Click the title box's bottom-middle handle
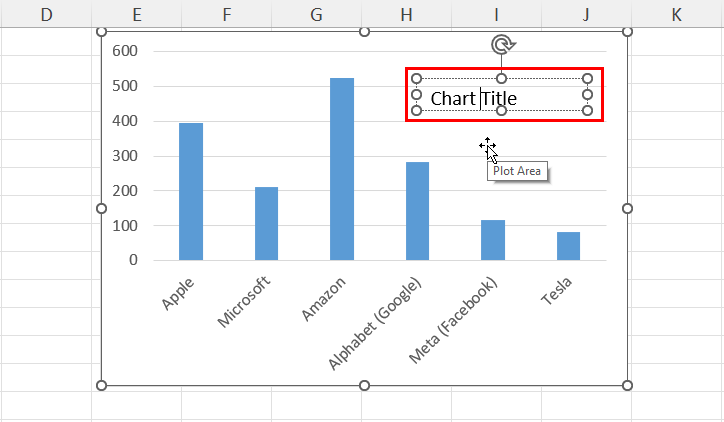Viewport: 724px width, 422px height. pyautogui.click(x=501, y=110)
